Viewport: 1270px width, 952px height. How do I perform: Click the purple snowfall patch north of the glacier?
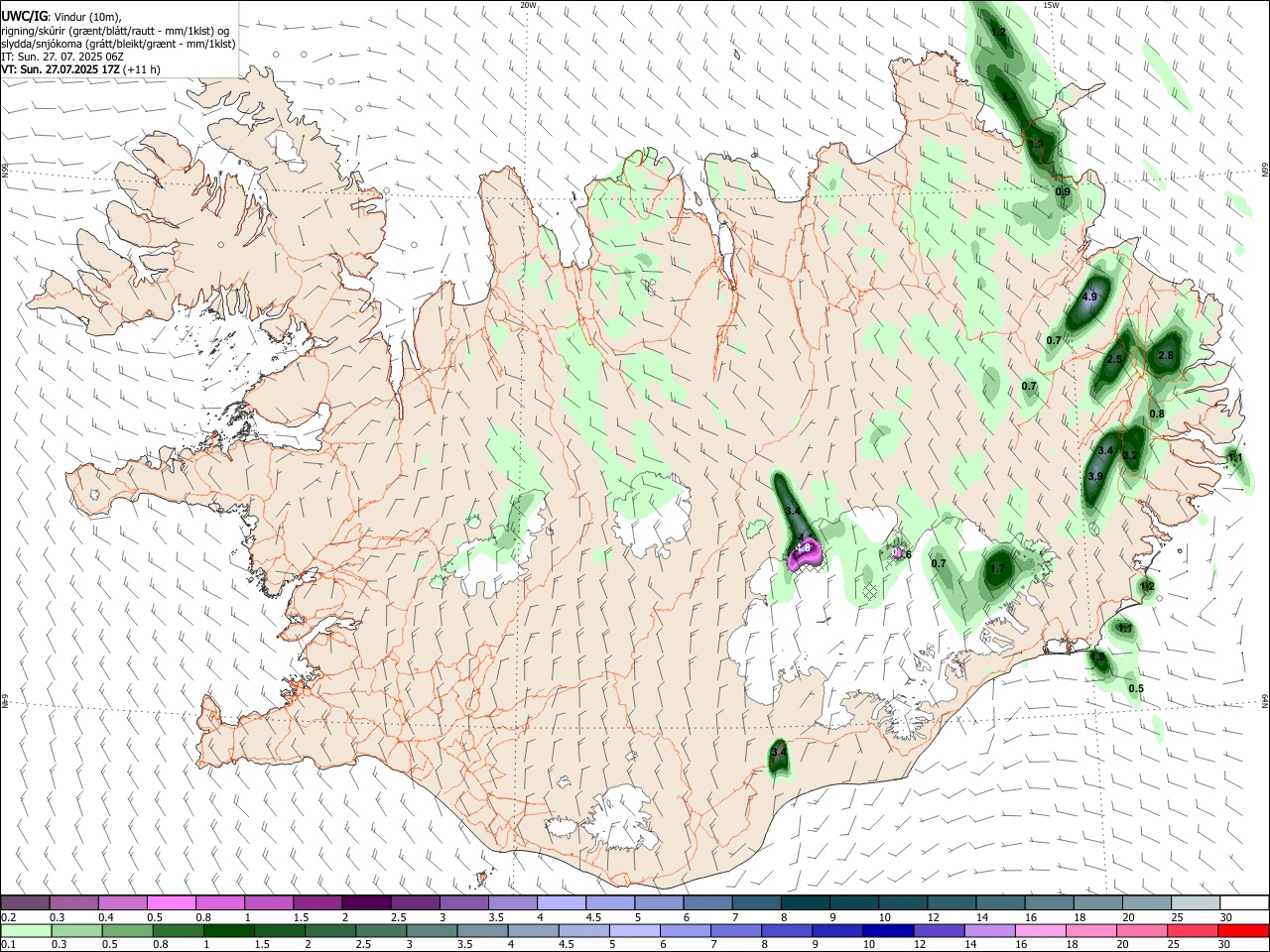805,555
